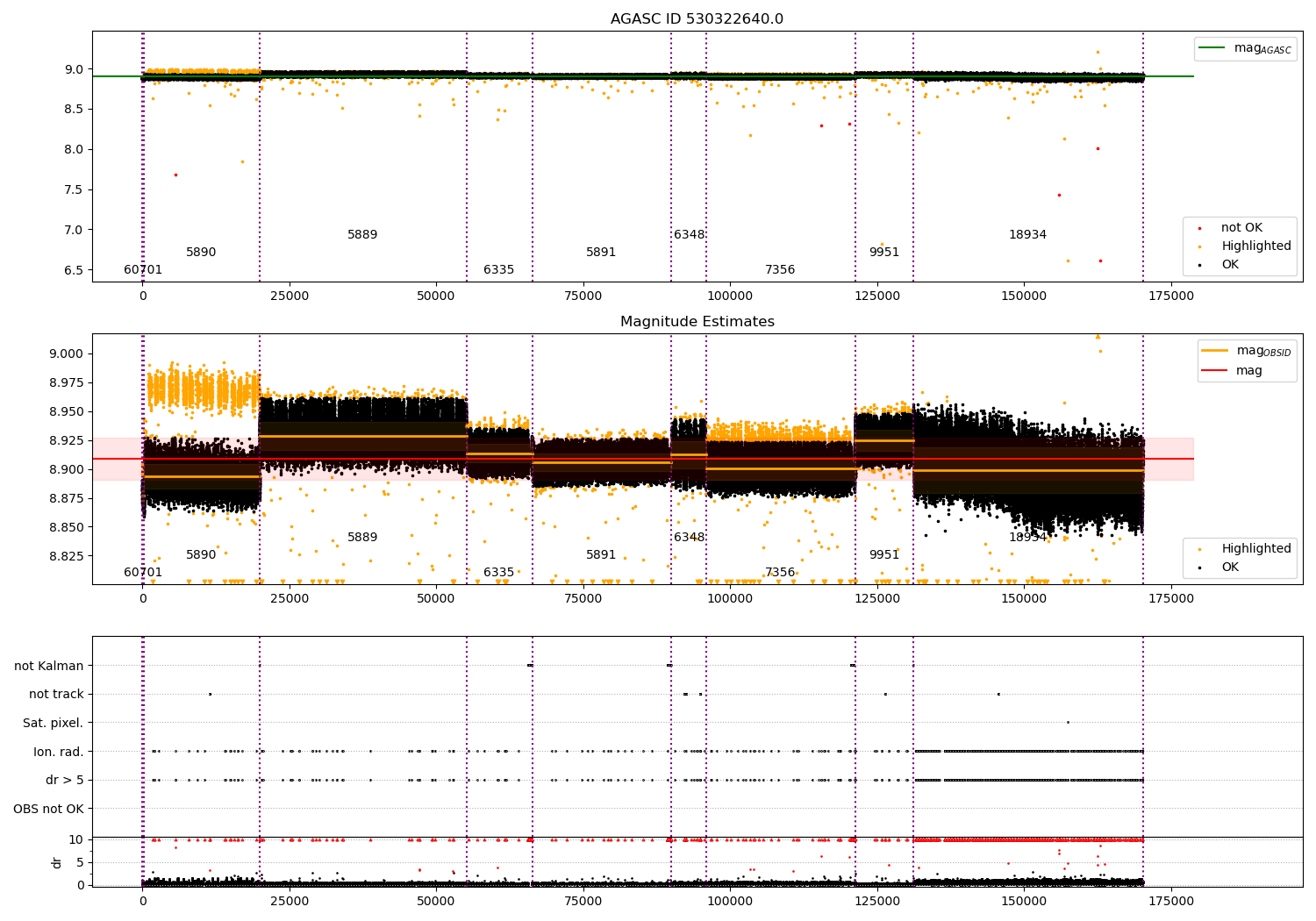The image size is (1316, 921).
Task: Click obsid label 5889 in Magnitude Estimates panel
Action: (x=362, y=538)
